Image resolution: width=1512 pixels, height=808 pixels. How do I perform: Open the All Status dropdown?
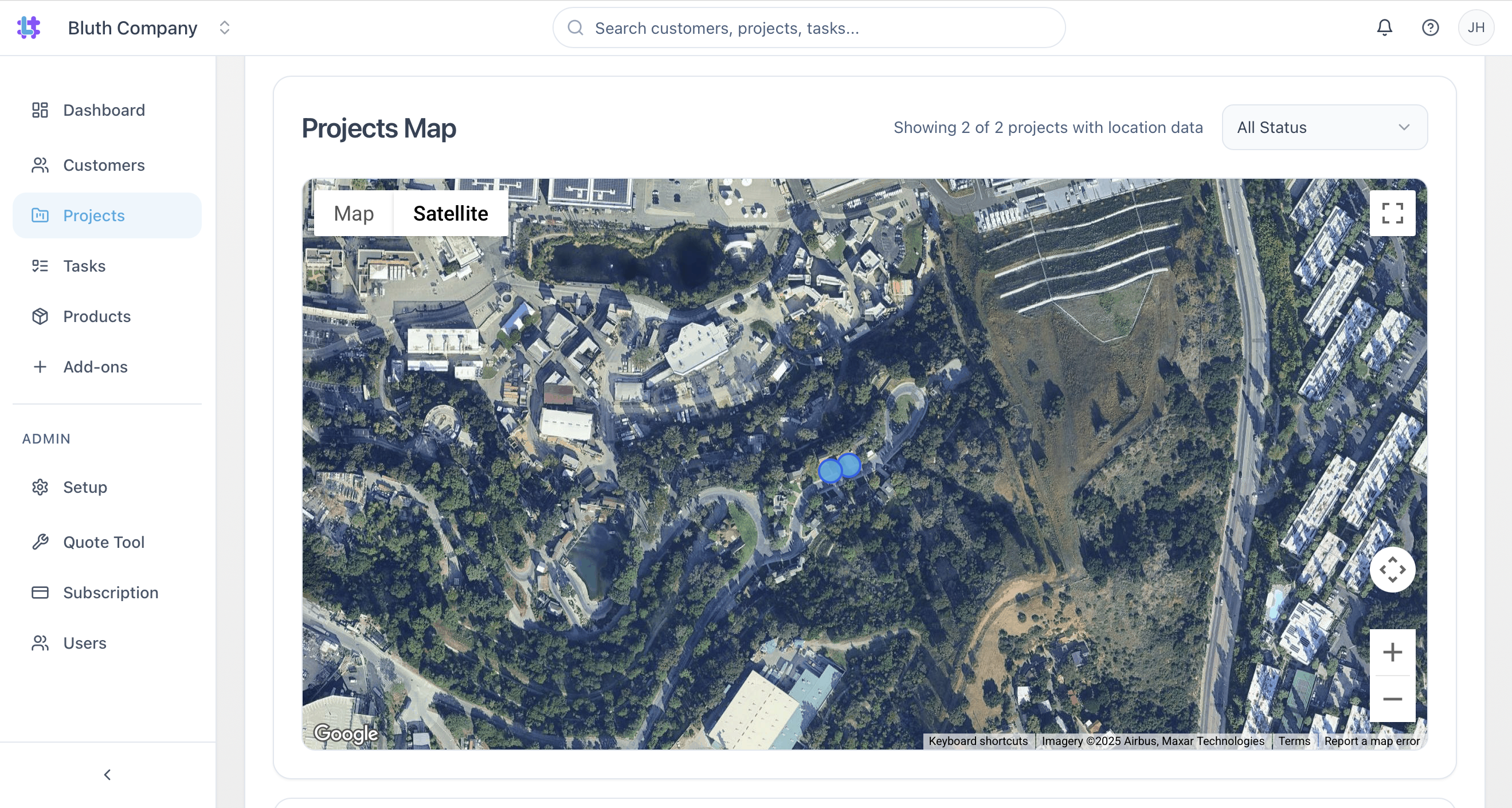(1324, 127)
